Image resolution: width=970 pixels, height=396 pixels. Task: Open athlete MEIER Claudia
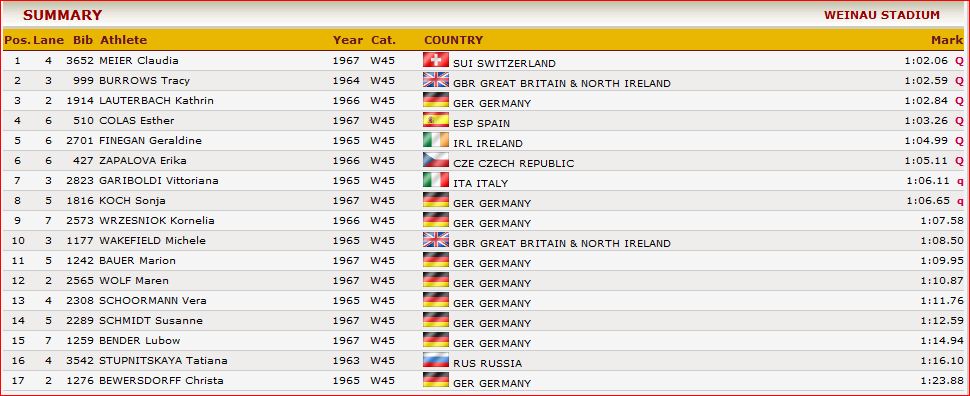point(139,61)
